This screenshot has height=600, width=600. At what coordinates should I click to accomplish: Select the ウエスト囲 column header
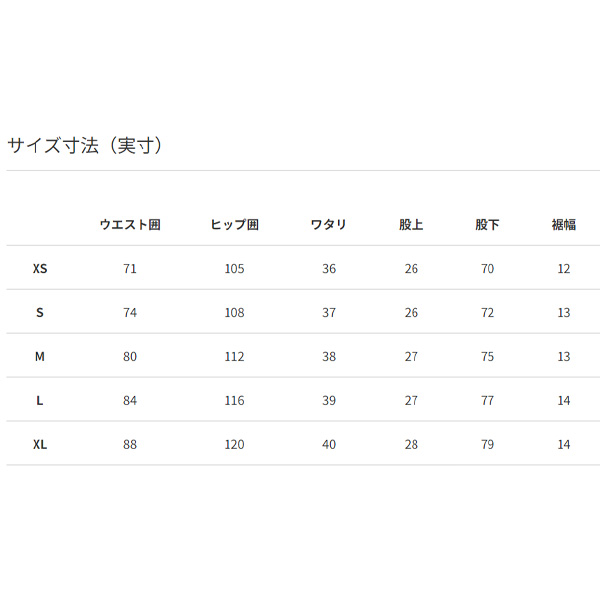click(x=130, y=225)
